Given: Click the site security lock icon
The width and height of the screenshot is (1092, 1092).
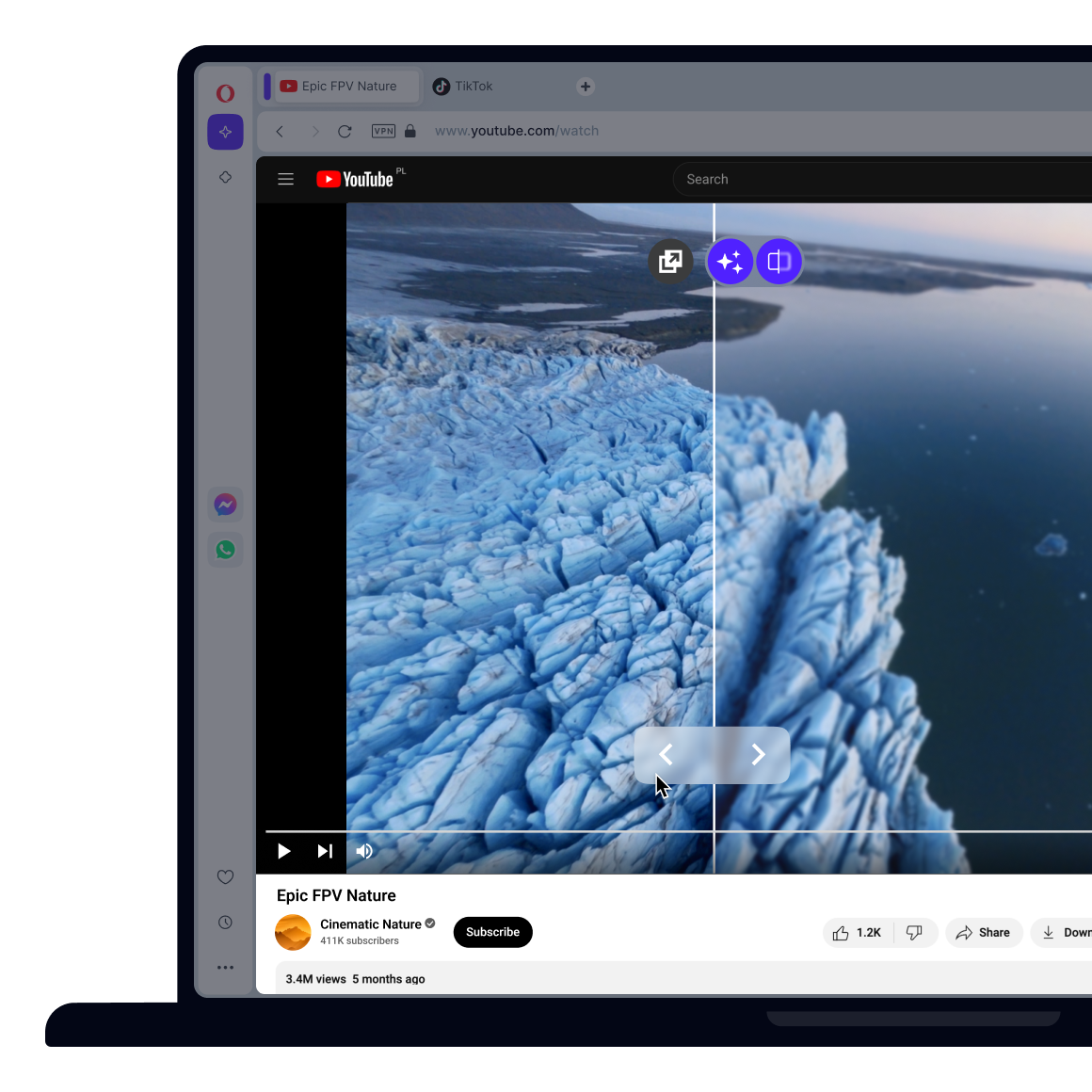Looking at the screenshot, I should [410, 131].
